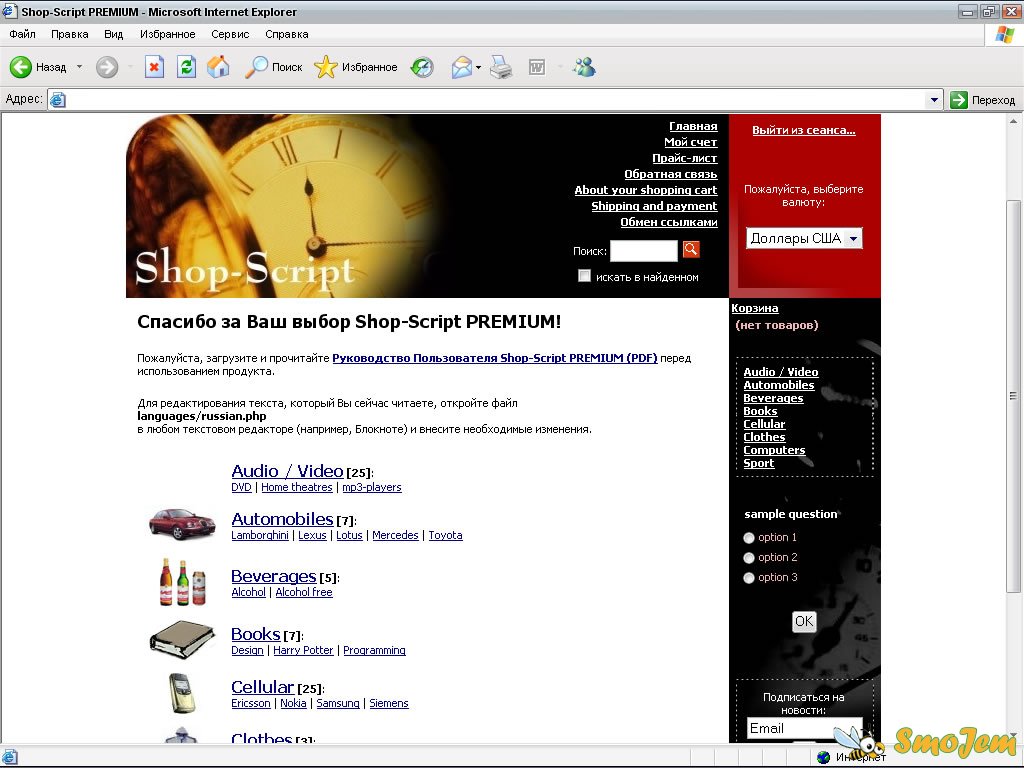Click the vertical scrollbar thumb
Screen dimensions: 1024x768
(x=1013, y=396)
